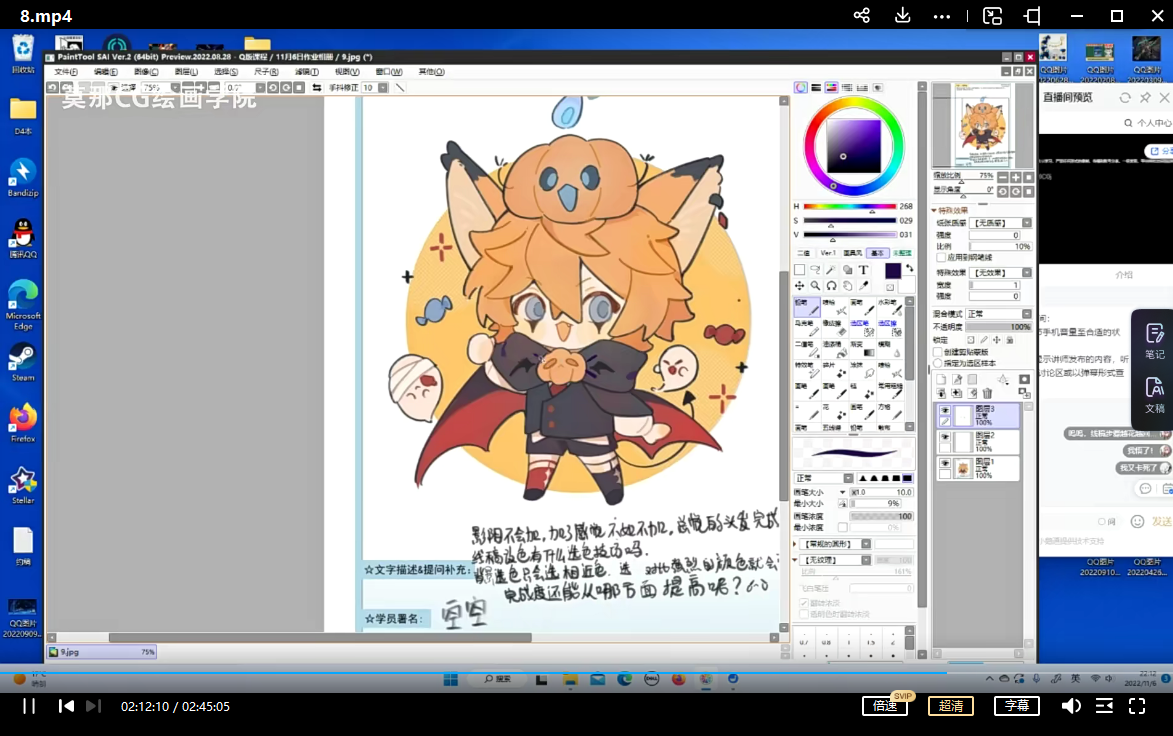This screenshot has height=736, width=1173.
Task: Zoom out the navigator with minus button
Action: pyautogui.click(x=1002, y=177)
